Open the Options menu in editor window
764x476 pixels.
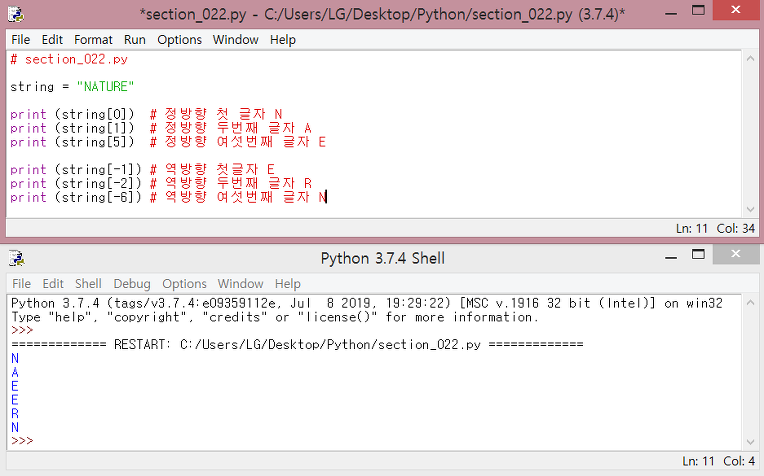(x=179, y=39)
